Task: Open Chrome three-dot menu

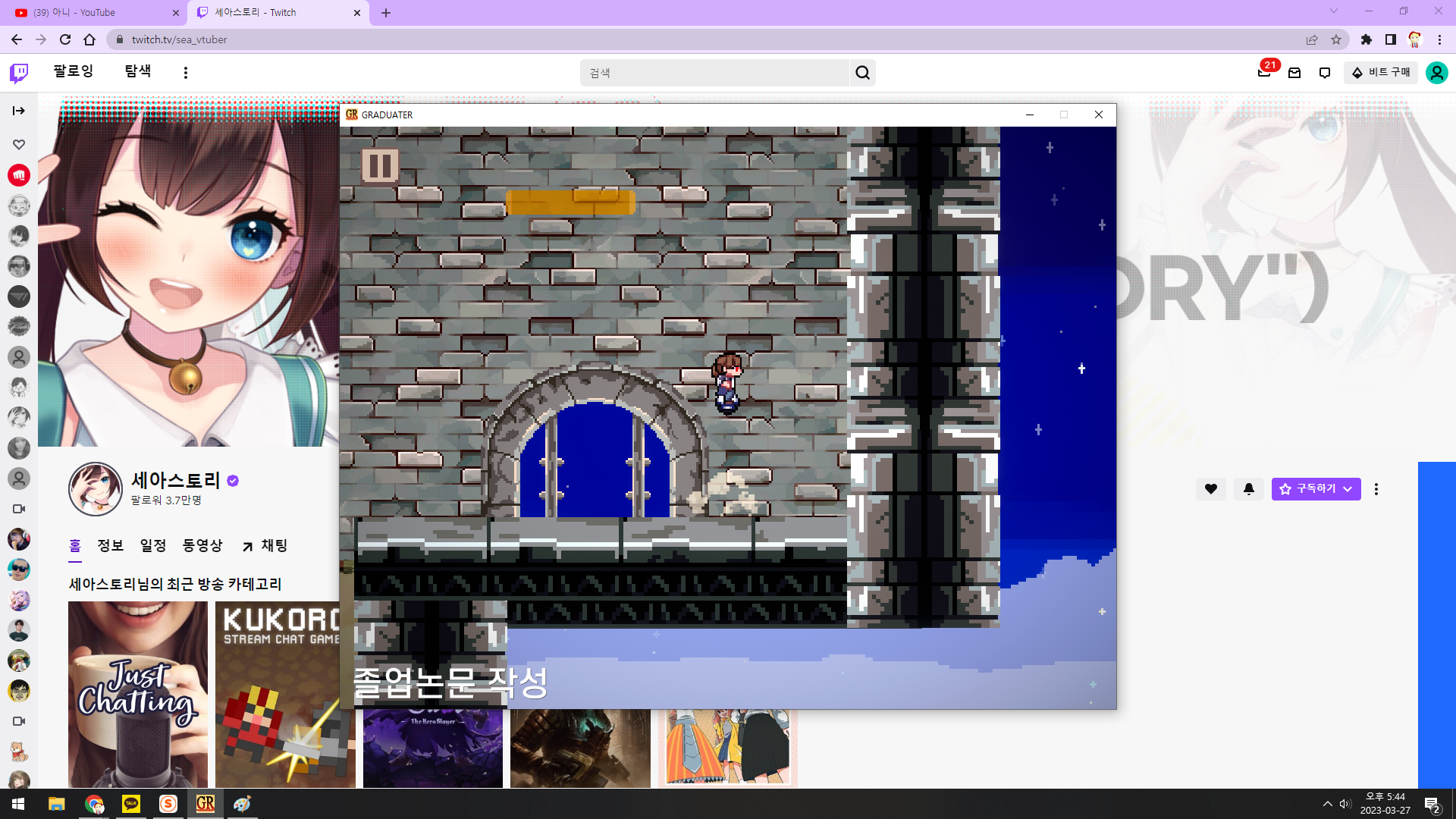Action: [x=1439, y=39]
